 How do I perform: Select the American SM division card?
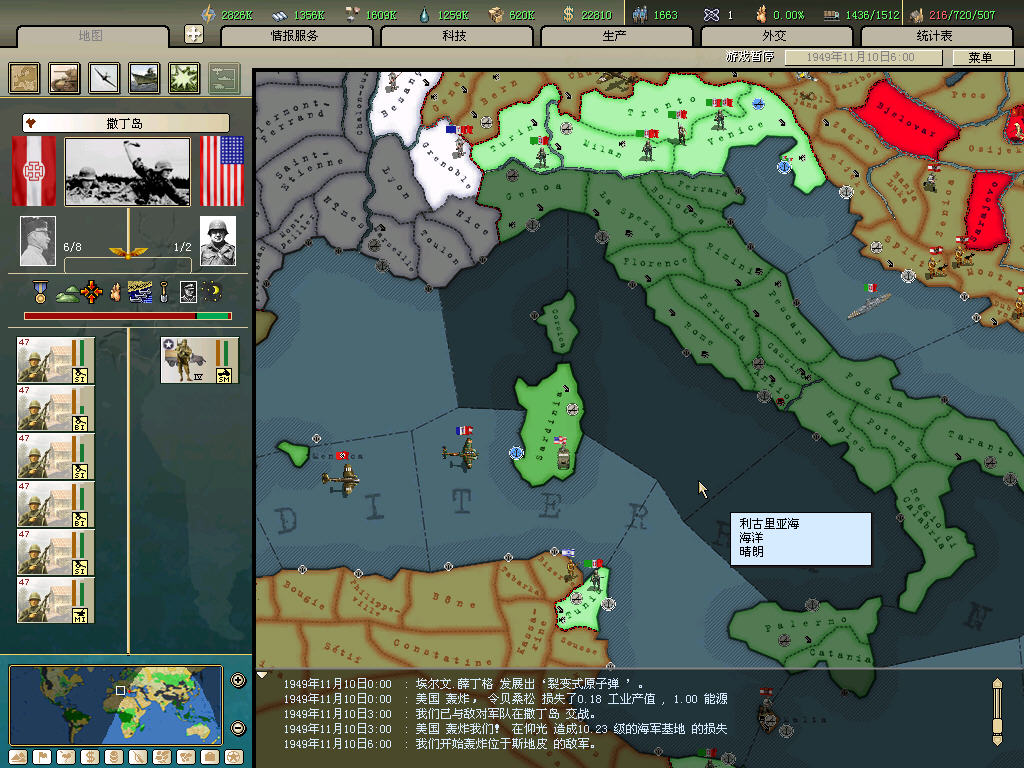pos(199,360)
